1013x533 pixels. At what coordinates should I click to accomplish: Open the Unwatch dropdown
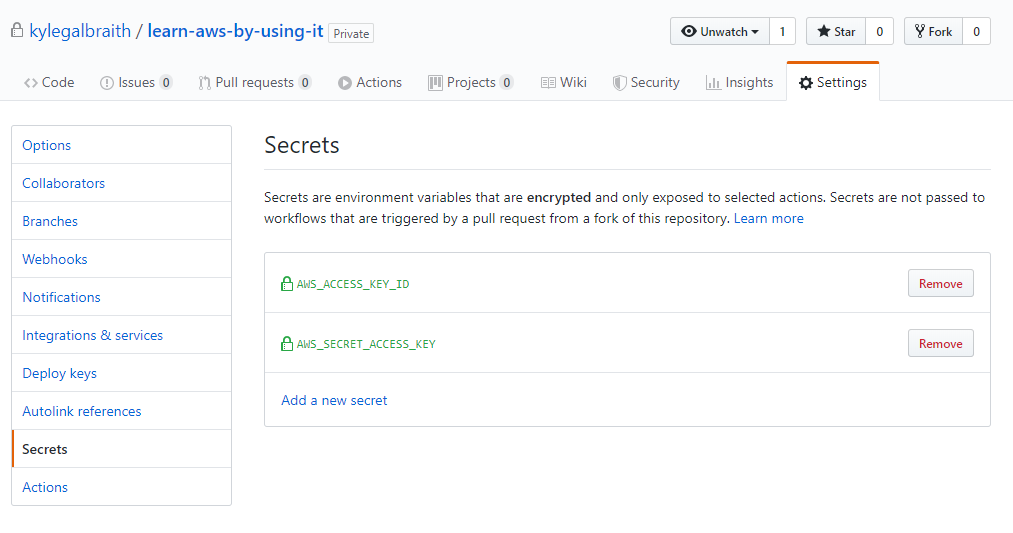click(x=720, y=31)
